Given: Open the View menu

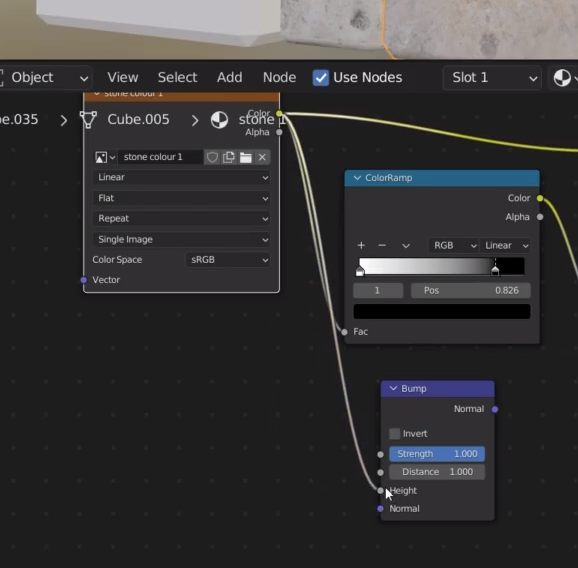Looking at the screenshot, I should 123,78.
